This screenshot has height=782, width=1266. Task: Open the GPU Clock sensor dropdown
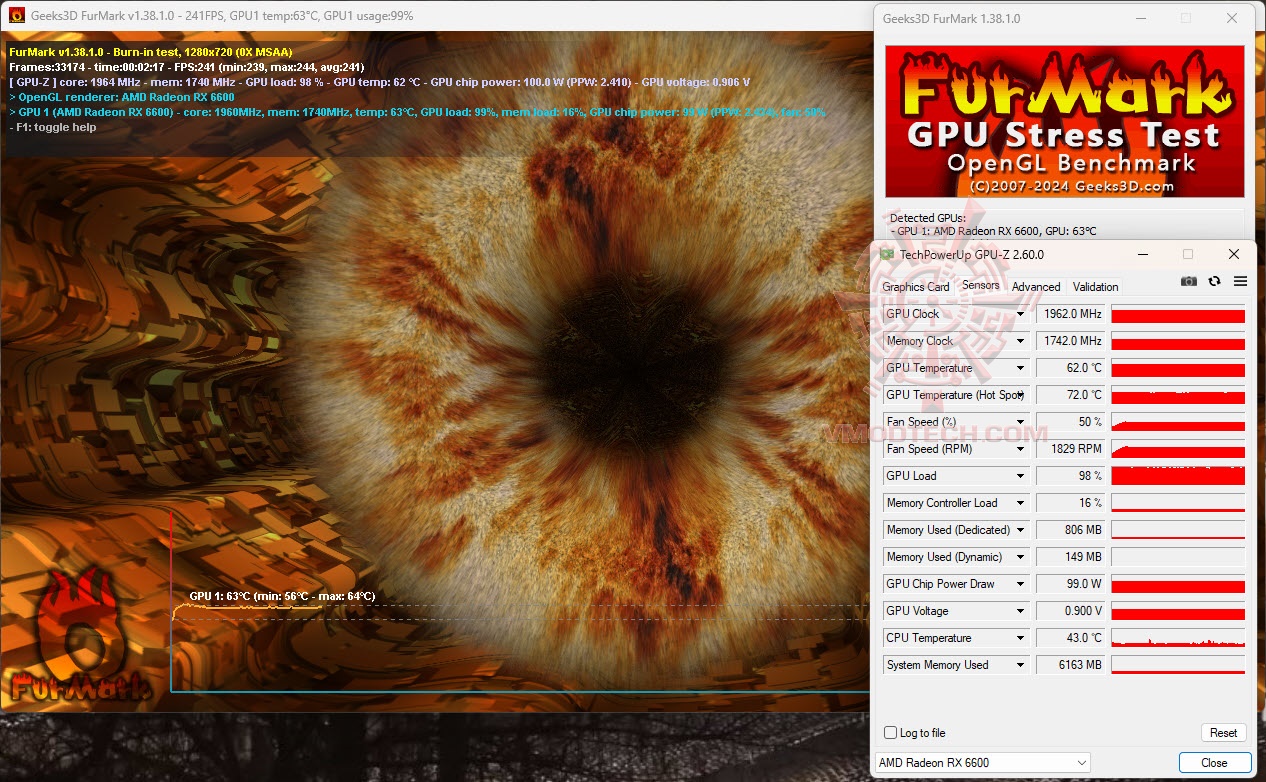(1020, 314)
